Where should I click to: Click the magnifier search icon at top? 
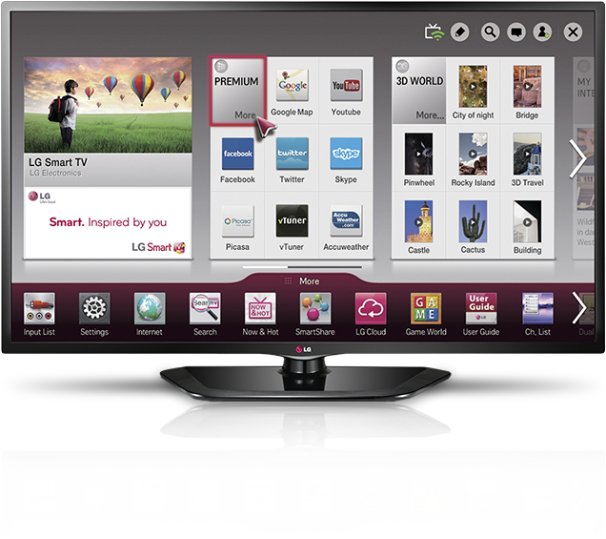[x=490, y=32]
